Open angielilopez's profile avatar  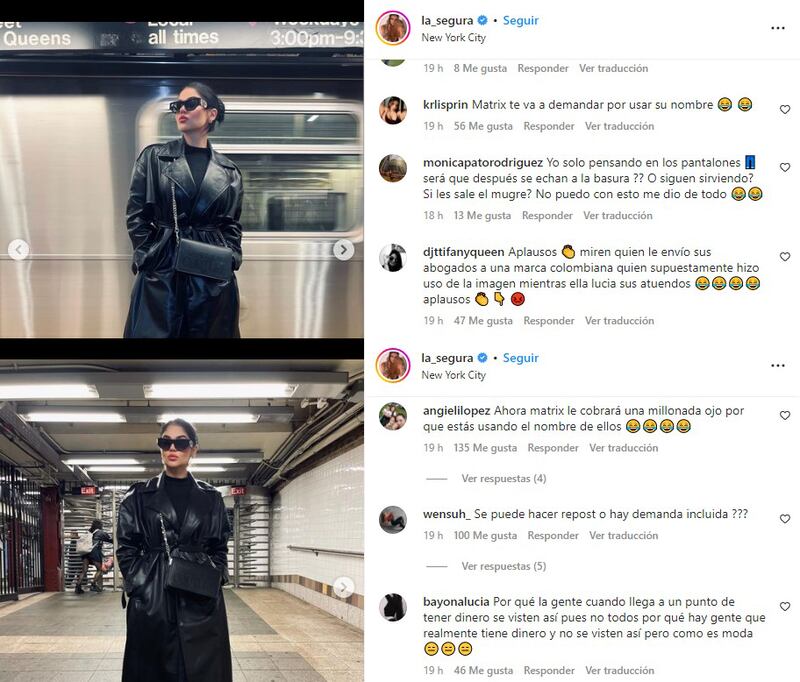(x=393, y=417)
